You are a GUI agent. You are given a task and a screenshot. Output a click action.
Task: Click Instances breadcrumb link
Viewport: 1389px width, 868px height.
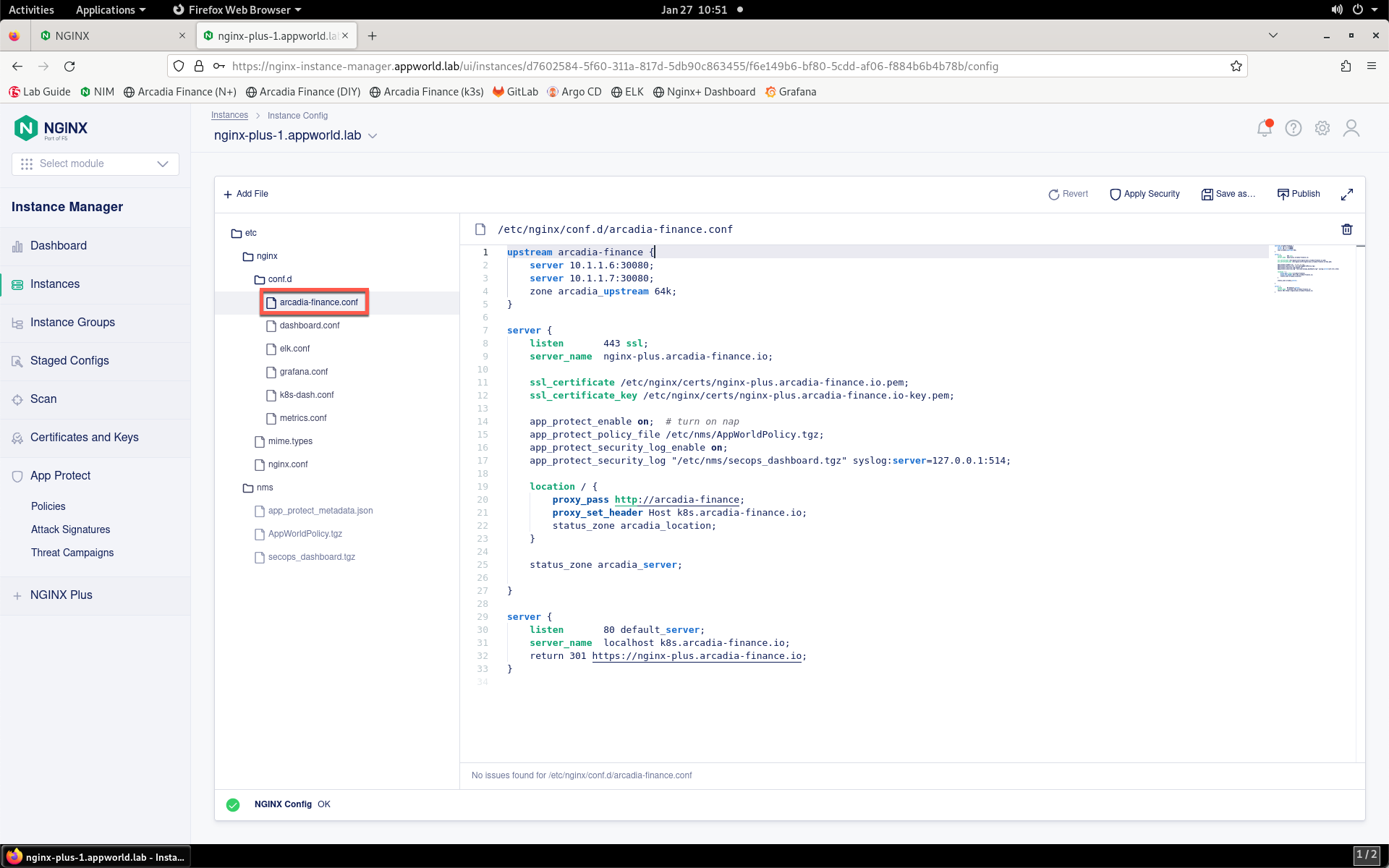pos(229,116)
